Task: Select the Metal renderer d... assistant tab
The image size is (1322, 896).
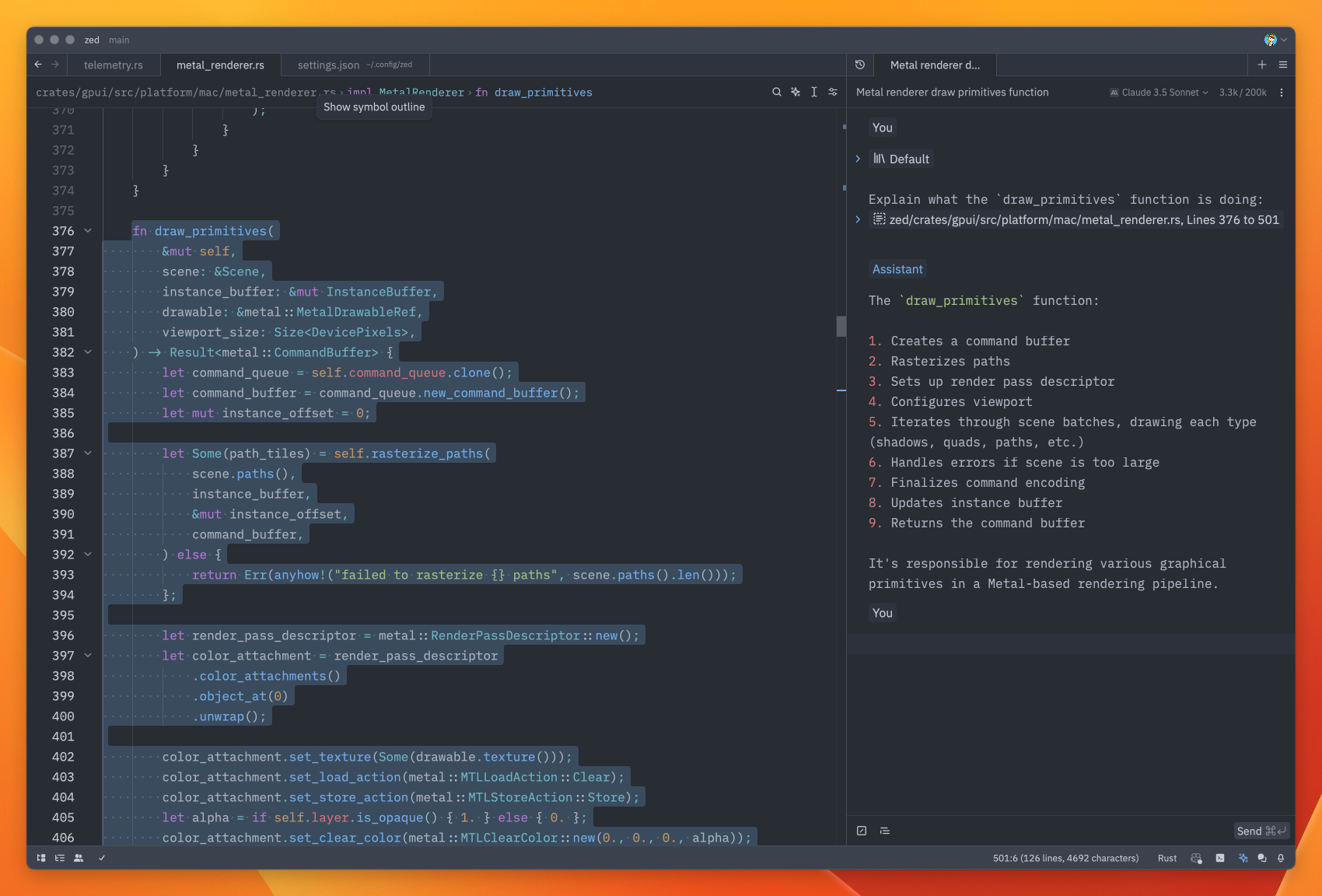Action: pyautogui.click(x=935, y=65)
